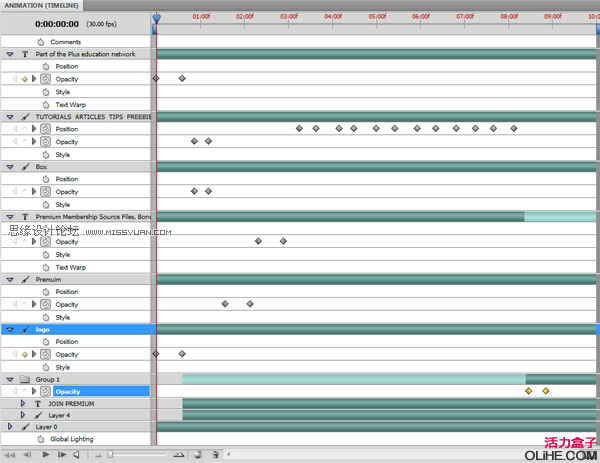600x463 pixels.
Task: Select the Animation (Timeline) panel tab
Action: pyautogui.click(x=41, y=5)
